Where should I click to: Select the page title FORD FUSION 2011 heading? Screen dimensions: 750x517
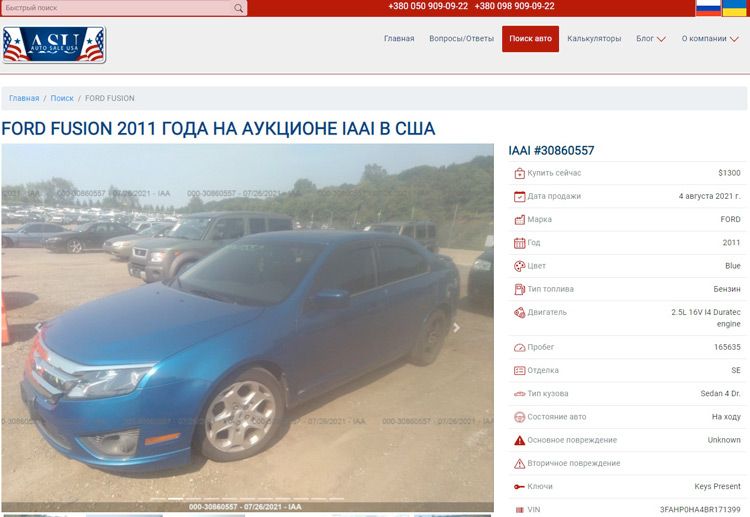pos(218,129)
